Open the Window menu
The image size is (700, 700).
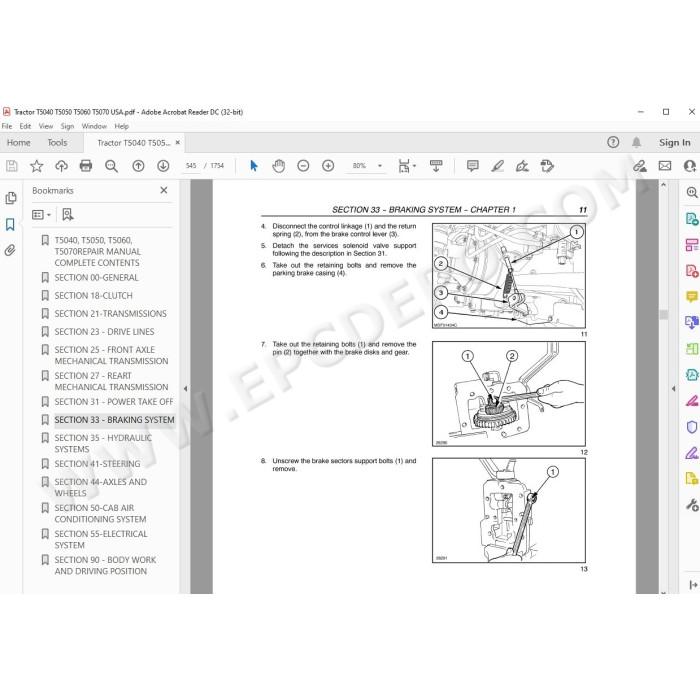tap(94, 126)
